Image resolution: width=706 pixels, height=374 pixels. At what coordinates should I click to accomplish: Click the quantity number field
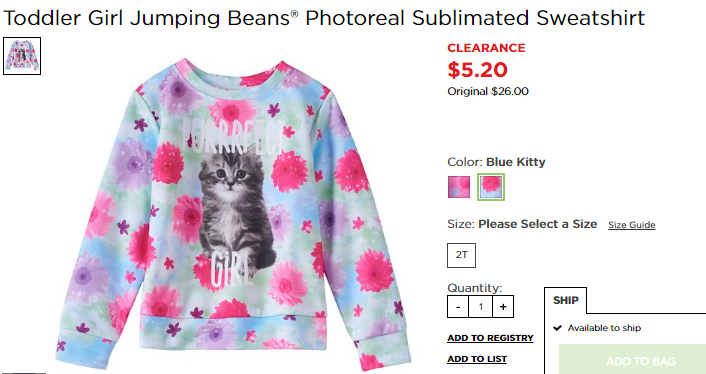[x=480, y=307]
